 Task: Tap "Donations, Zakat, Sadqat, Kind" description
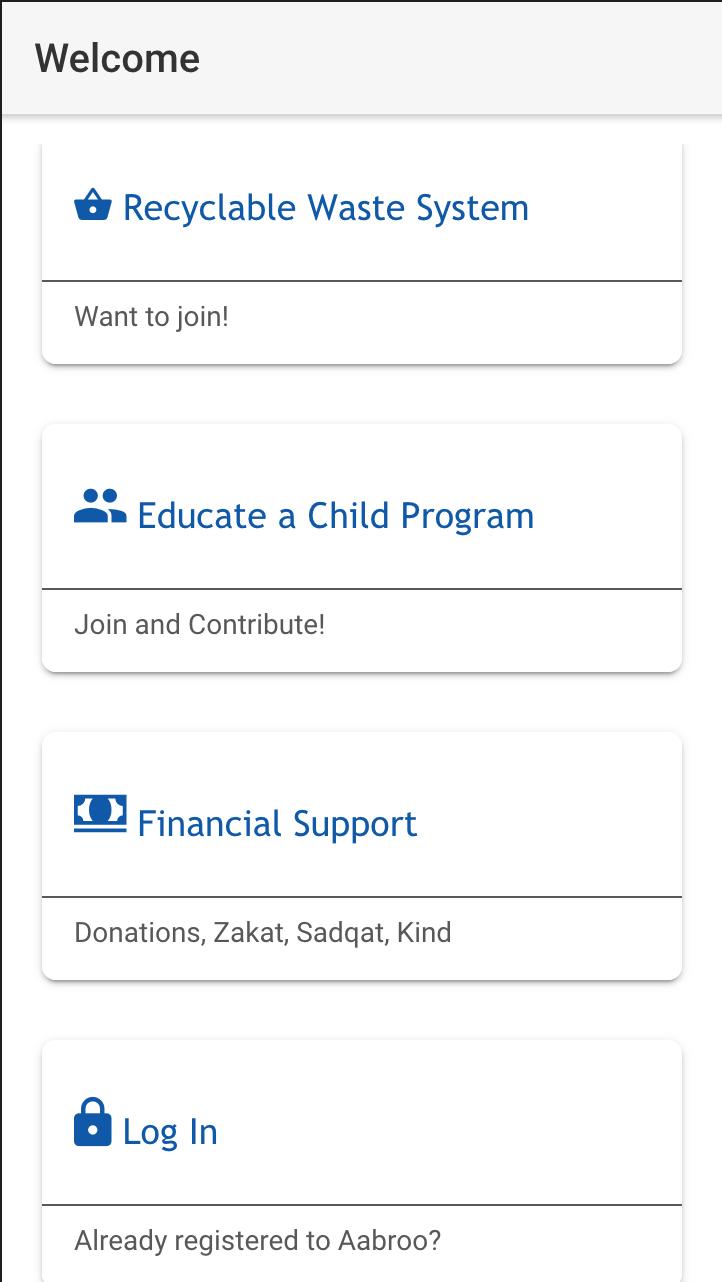click(x=263, y=933)
